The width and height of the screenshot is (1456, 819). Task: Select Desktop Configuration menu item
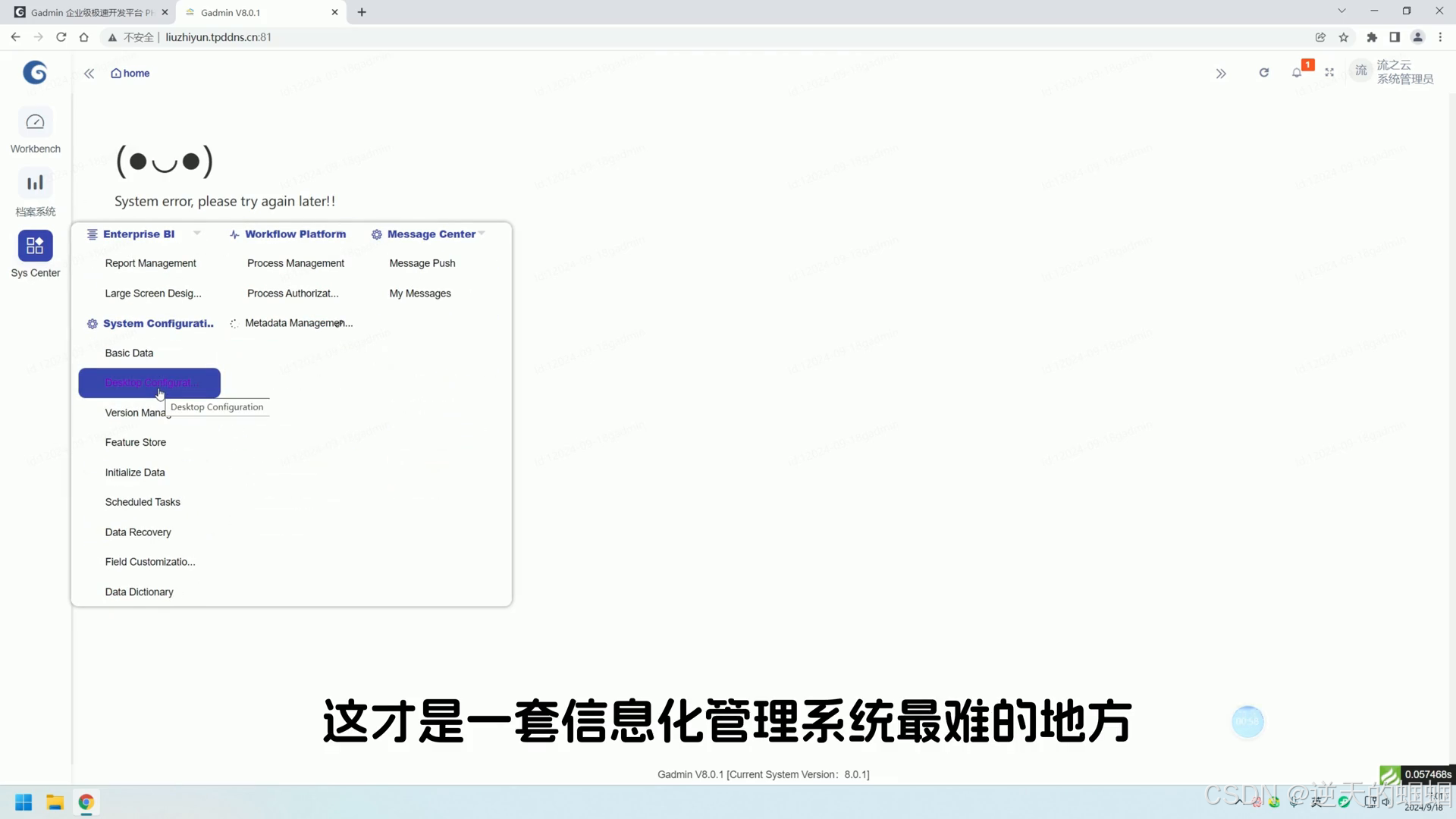tap(149, 383)
